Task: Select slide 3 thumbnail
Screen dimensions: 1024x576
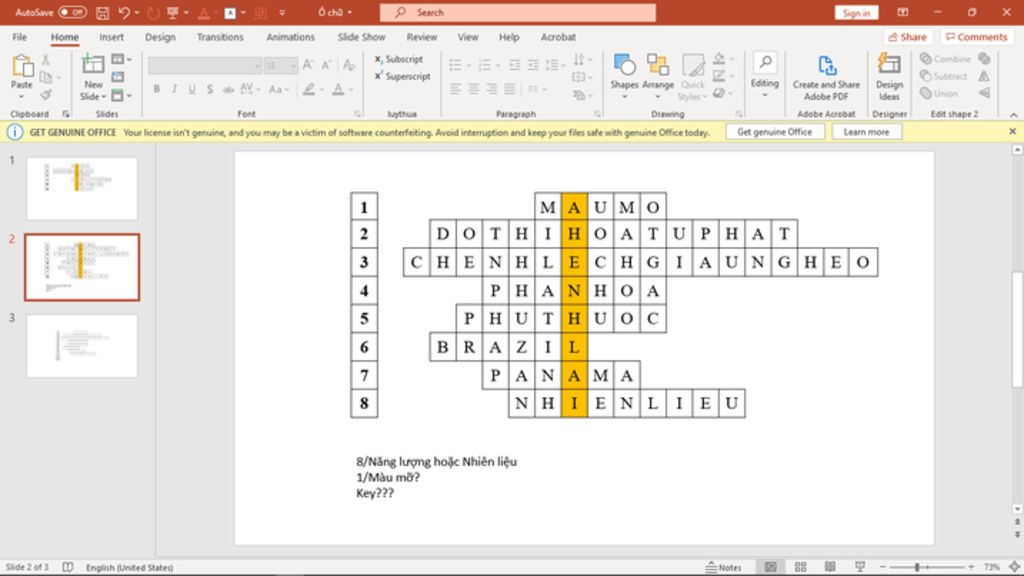Action: [82, 346]
